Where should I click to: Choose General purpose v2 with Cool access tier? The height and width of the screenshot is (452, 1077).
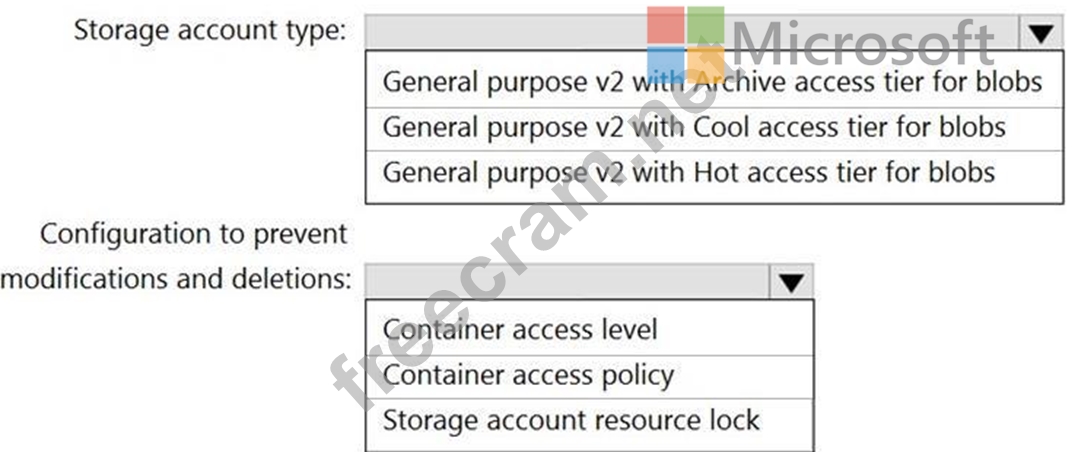(x=714, y=128)
